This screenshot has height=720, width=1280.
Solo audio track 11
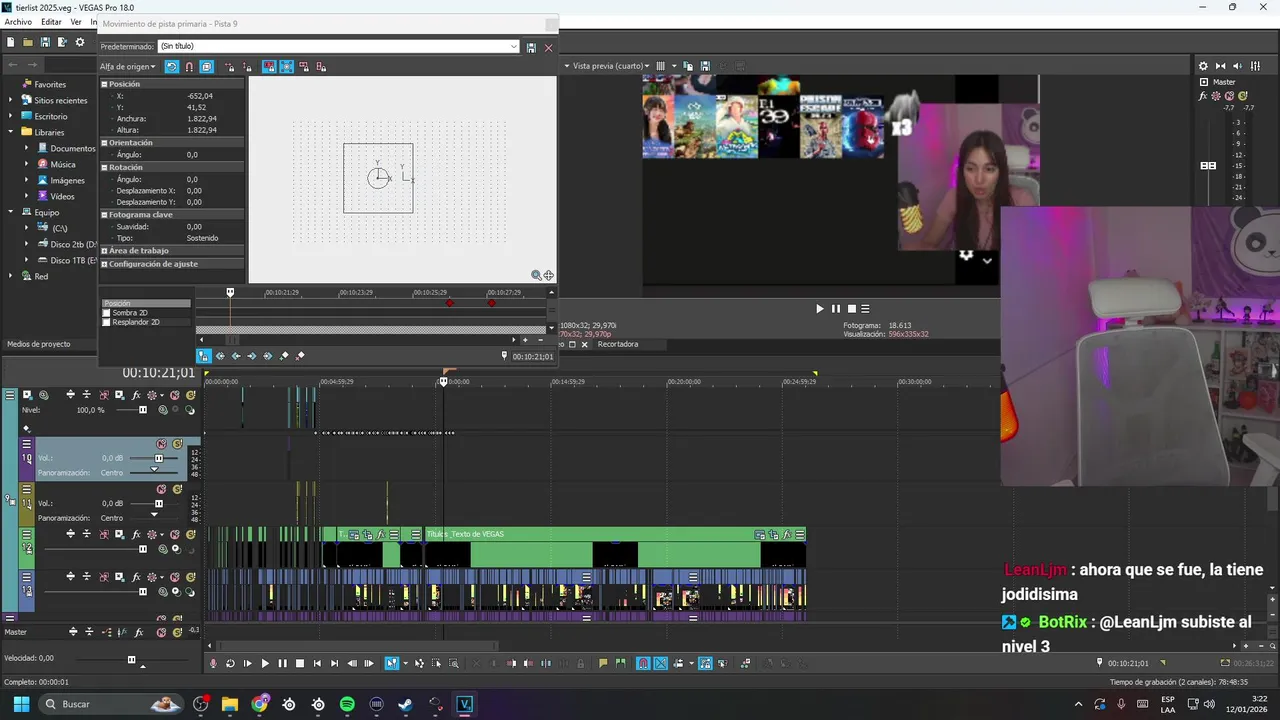coord(177,490)
